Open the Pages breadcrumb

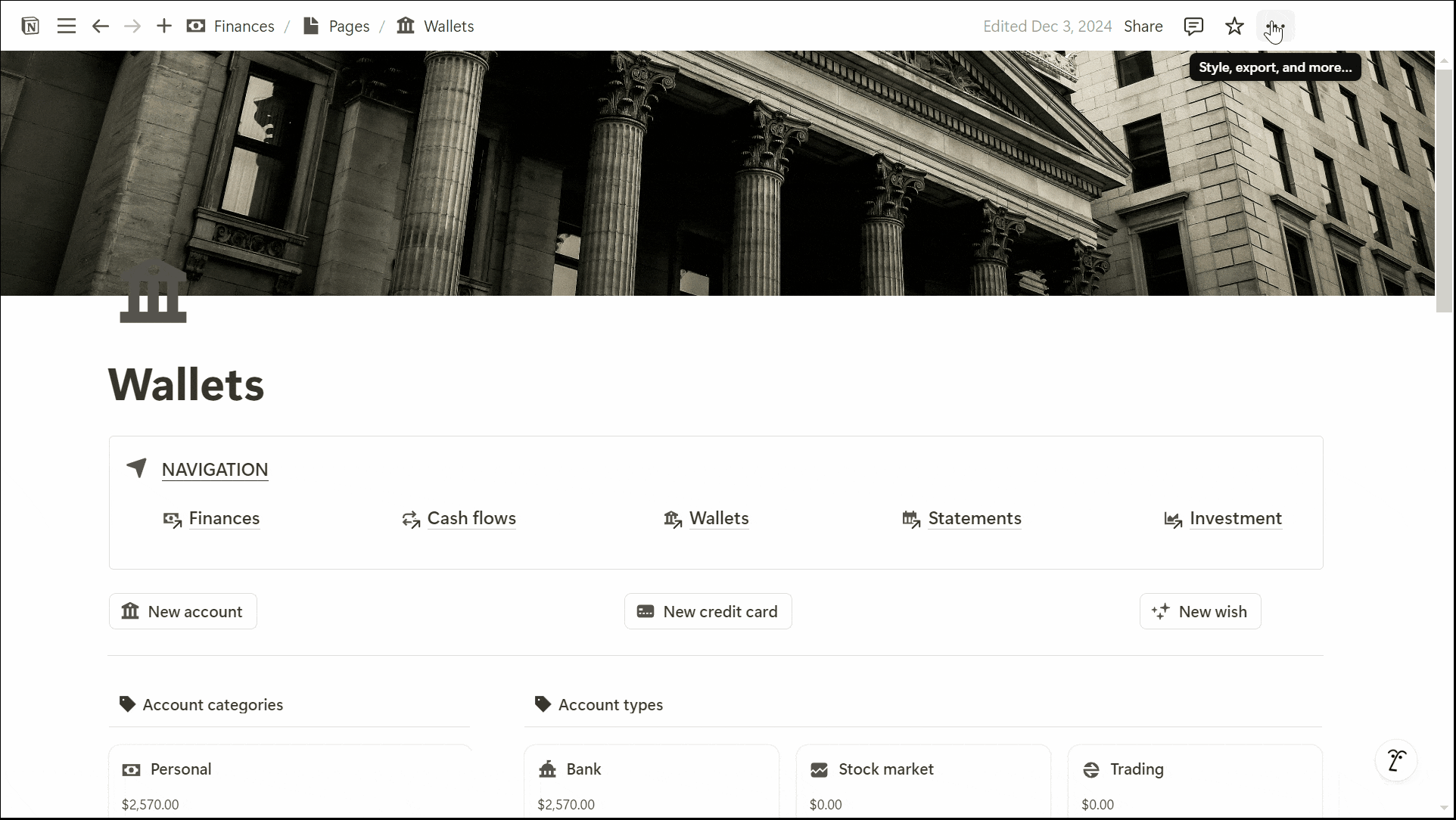(336, 26)
